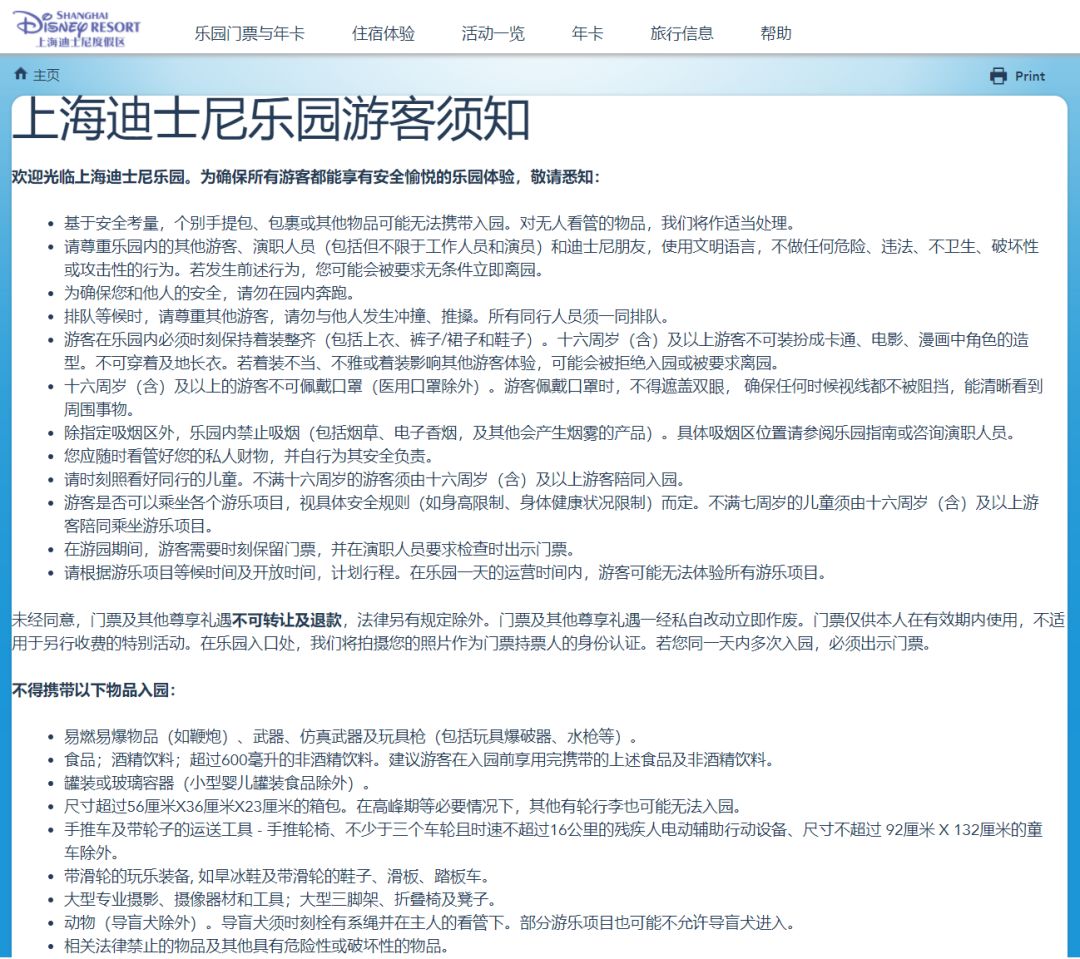
Task: Click the bullet starting 大型专业摄影
Action: (280, 900)
